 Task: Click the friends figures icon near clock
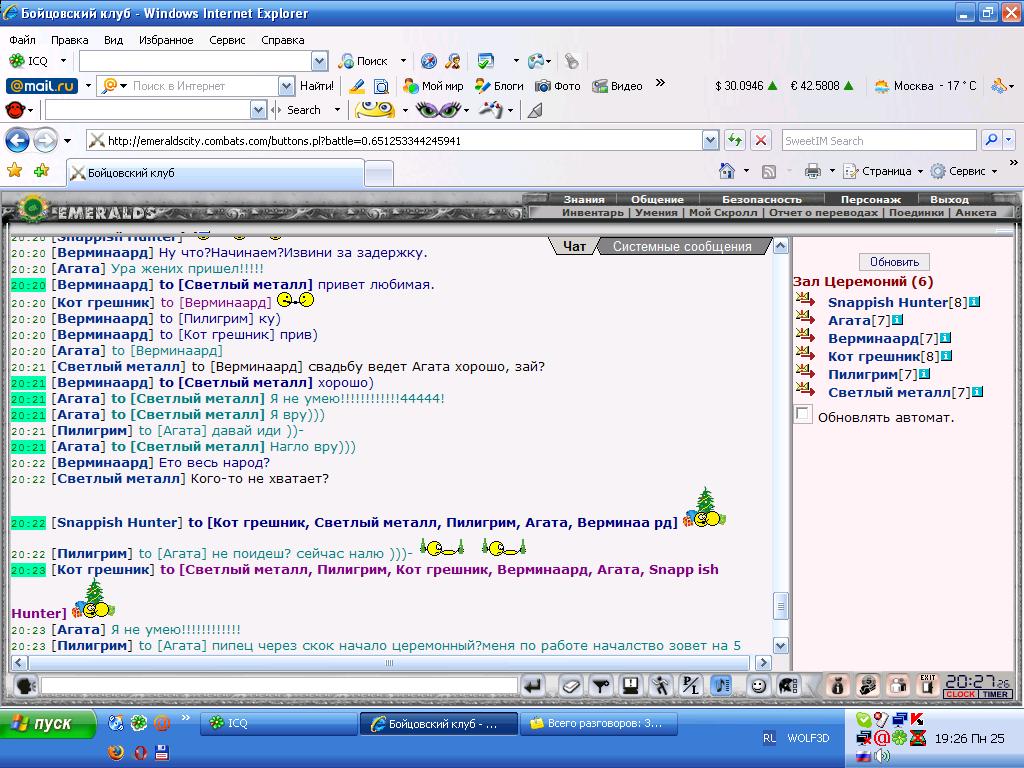[899, 686]
